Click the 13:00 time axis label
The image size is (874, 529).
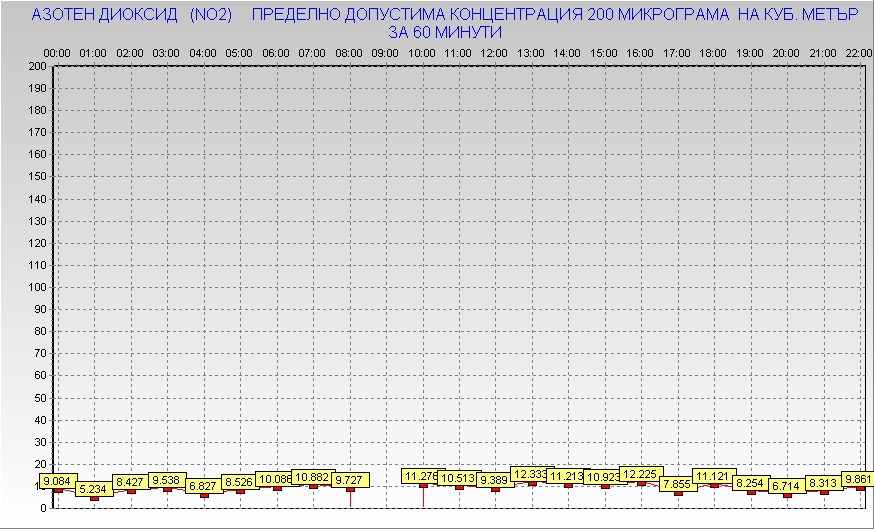pos(531,52)
